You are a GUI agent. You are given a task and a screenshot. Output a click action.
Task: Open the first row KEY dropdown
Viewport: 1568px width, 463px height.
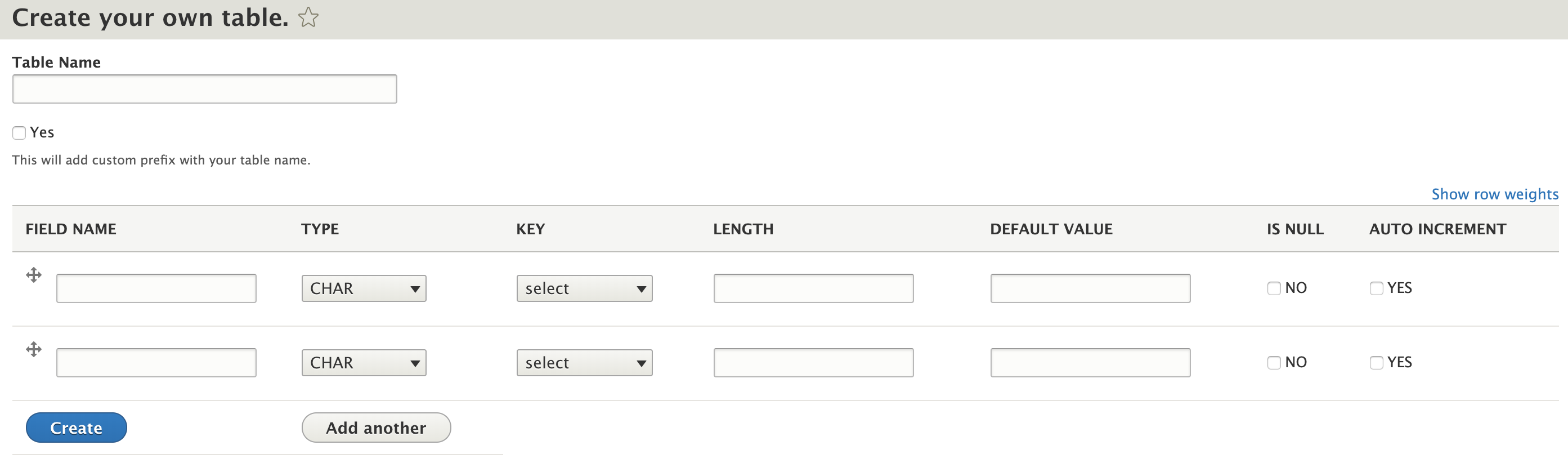pyautogui.click(x=584, y=288)
